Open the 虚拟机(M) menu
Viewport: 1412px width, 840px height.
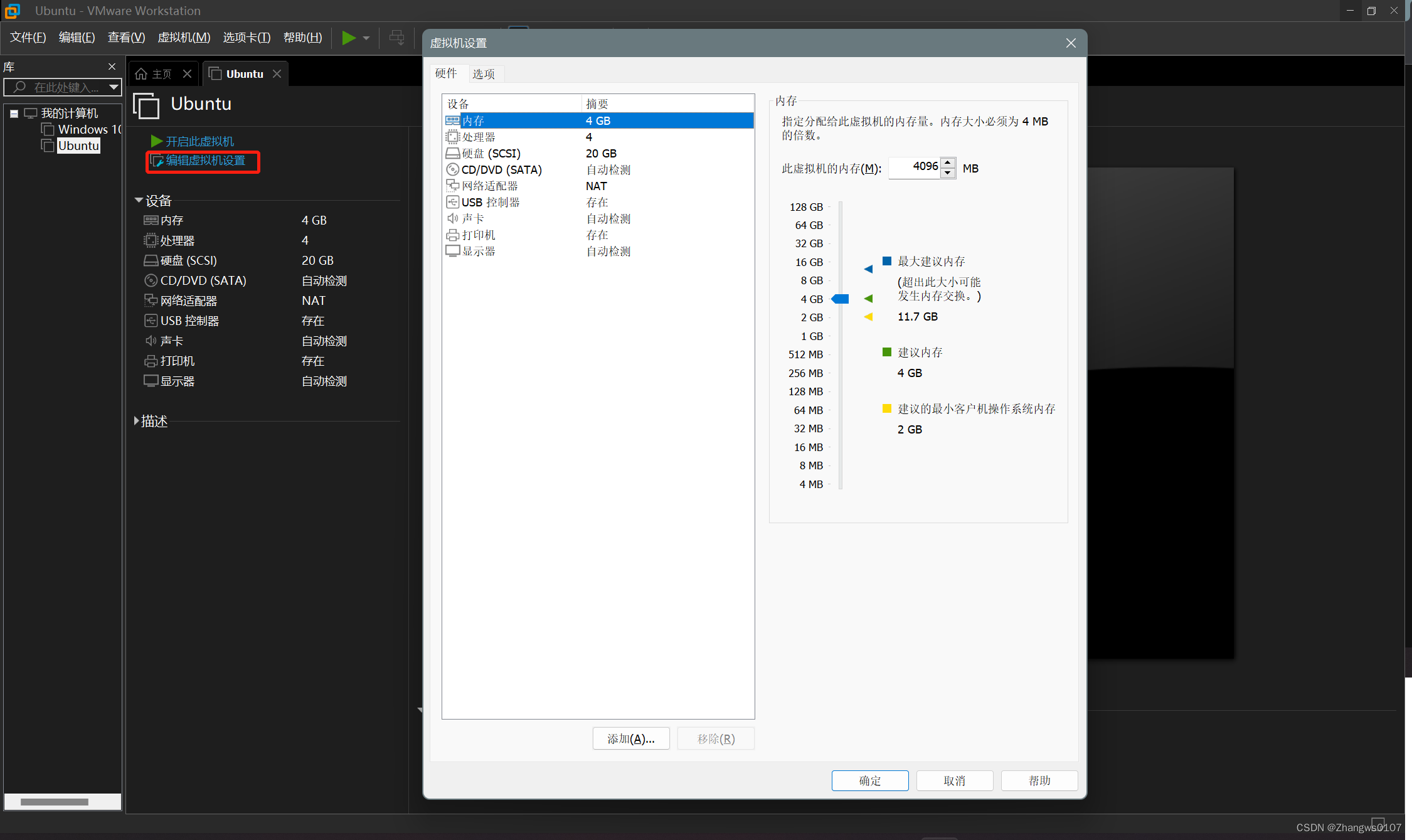point(184,38)
